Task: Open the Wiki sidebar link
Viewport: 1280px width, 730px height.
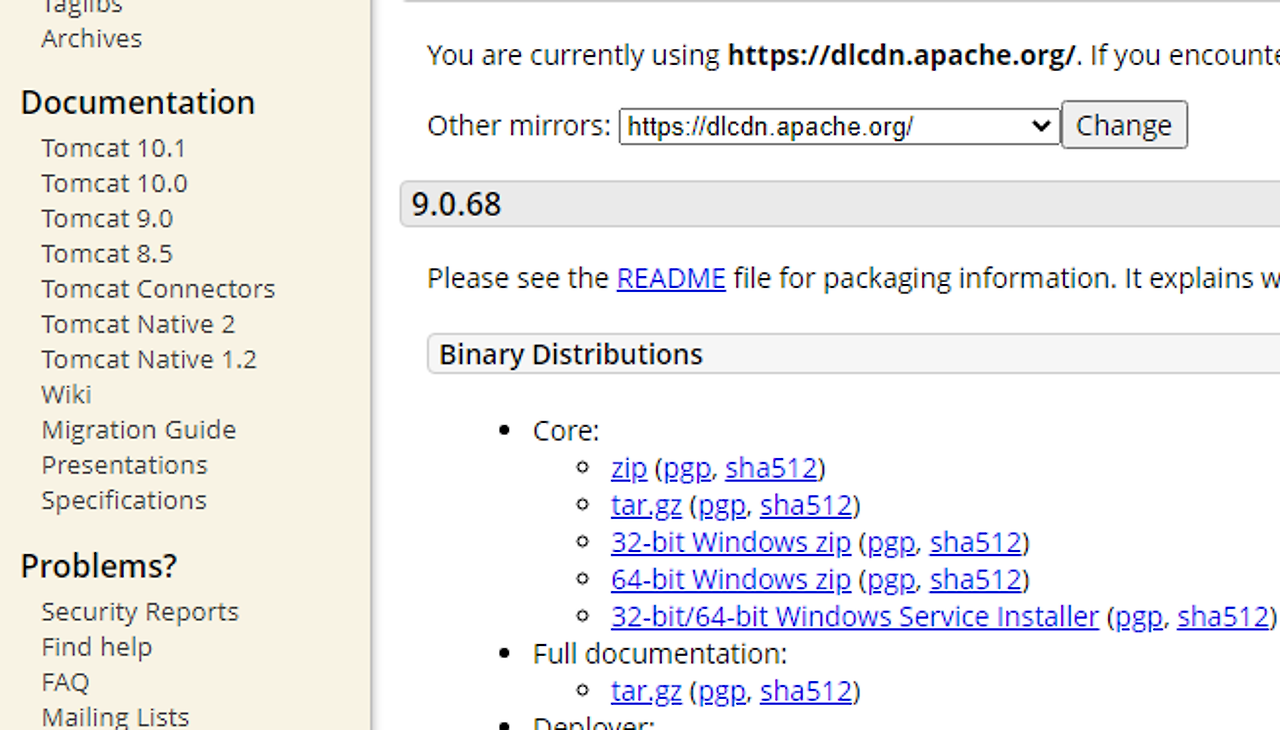Action: coord(66,394)
